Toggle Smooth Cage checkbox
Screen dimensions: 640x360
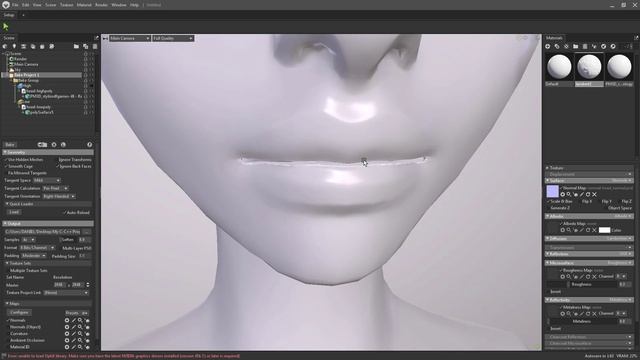point(7,166)
